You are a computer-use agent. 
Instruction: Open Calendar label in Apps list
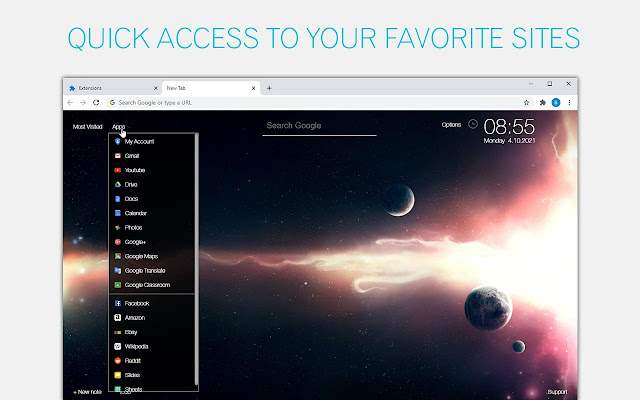136,213
